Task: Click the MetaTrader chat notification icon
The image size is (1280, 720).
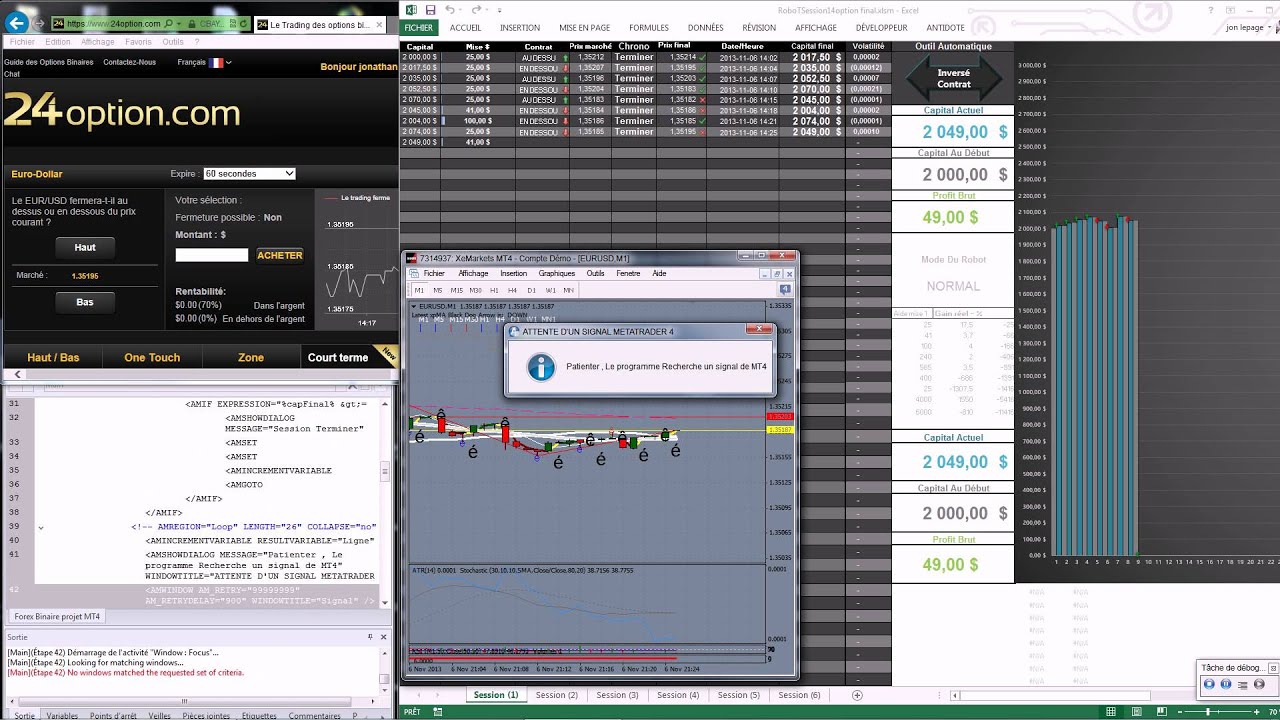Action: (x=785, y=290)
